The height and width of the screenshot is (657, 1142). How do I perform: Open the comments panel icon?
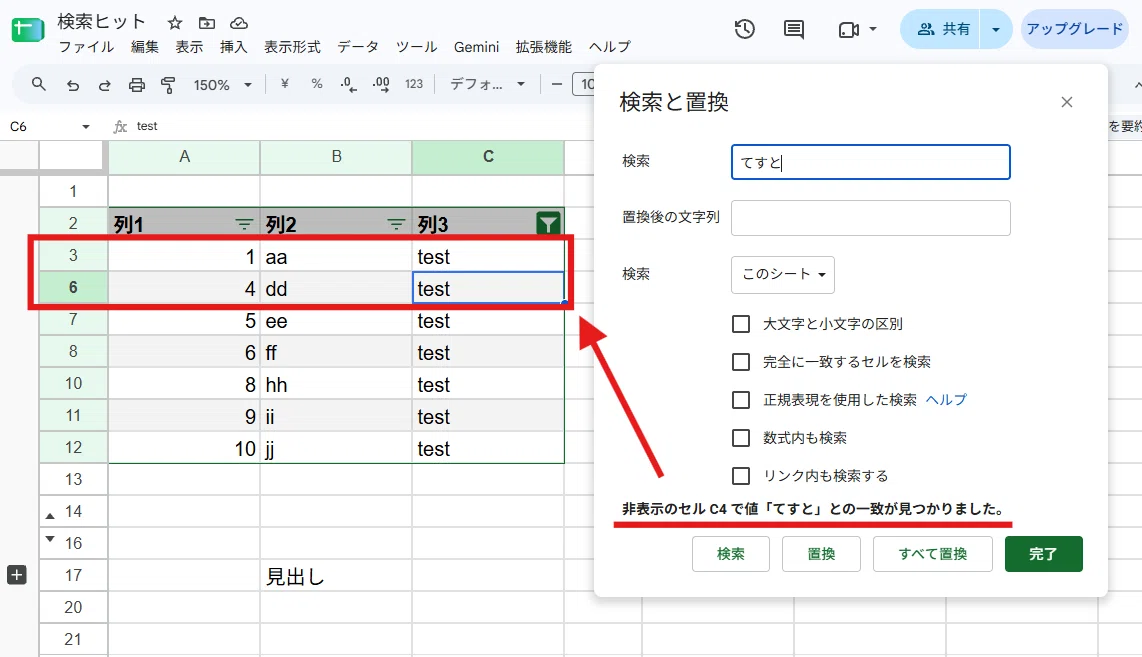click(793, 30)
